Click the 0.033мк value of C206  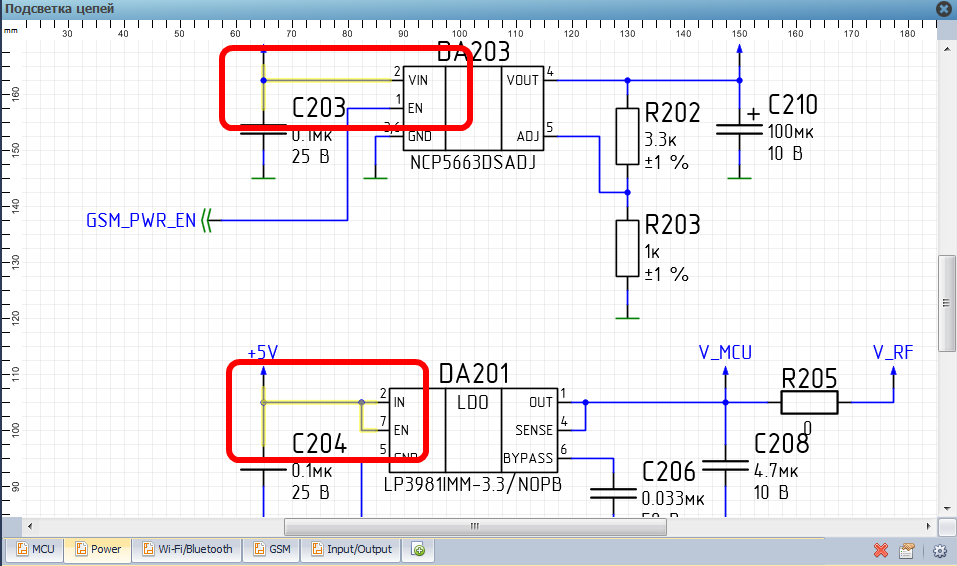tap(673, 499)
